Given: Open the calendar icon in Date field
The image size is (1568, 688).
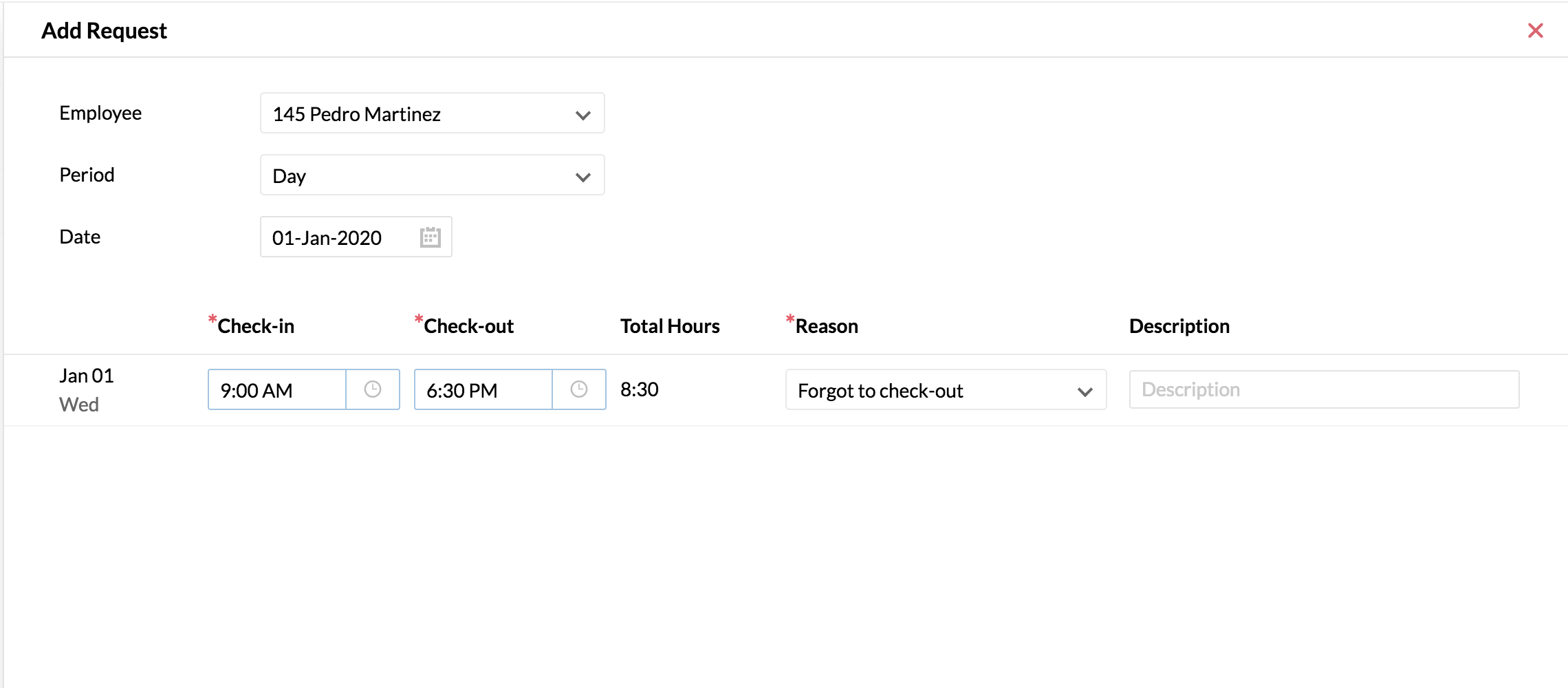Looking at the screenshot, I should coord(430,237).
